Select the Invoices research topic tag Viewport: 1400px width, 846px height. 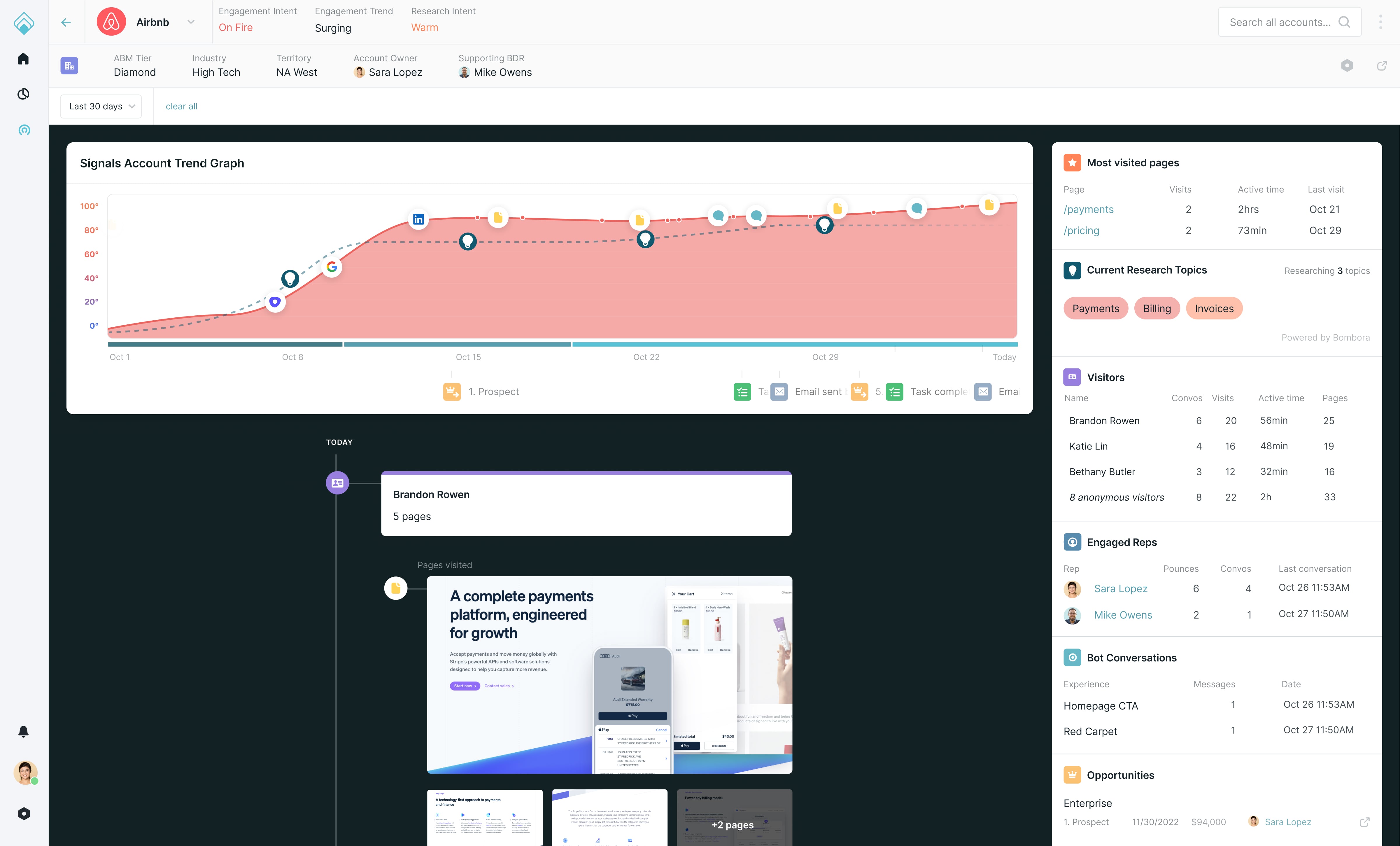(1214, 308)
